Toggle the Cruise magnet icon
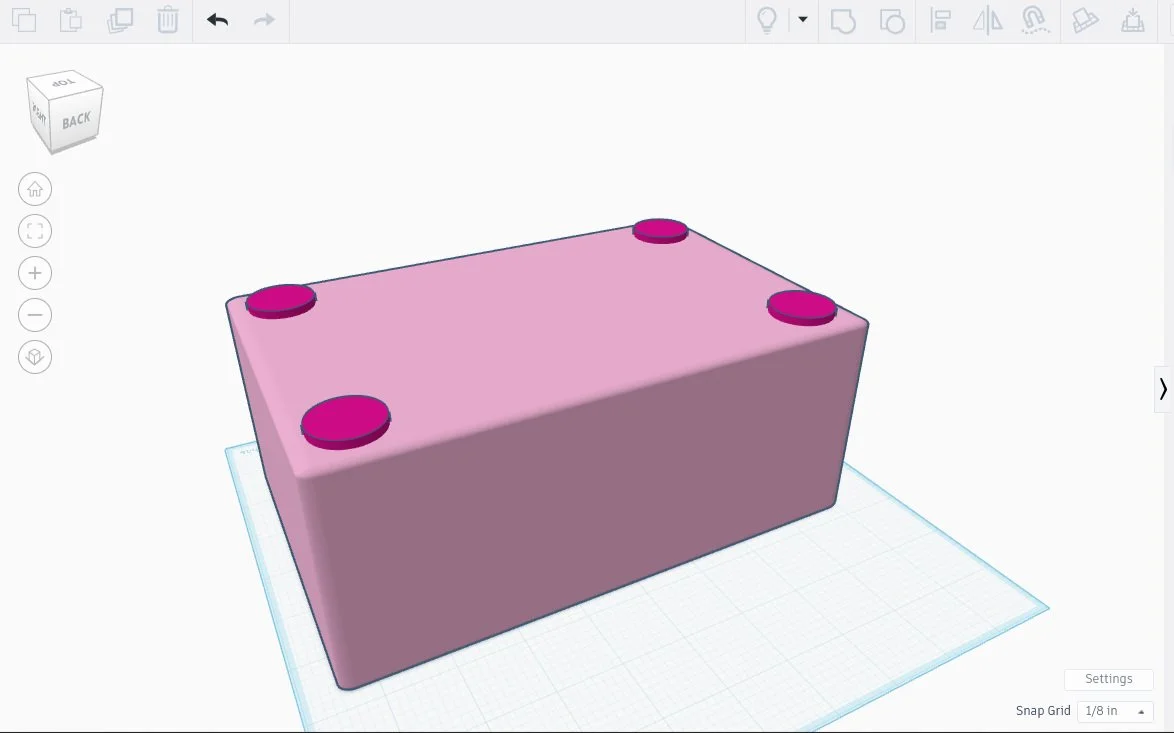Image resolution: width=1174 pixels, height=733 pixels. point(1035,20)
